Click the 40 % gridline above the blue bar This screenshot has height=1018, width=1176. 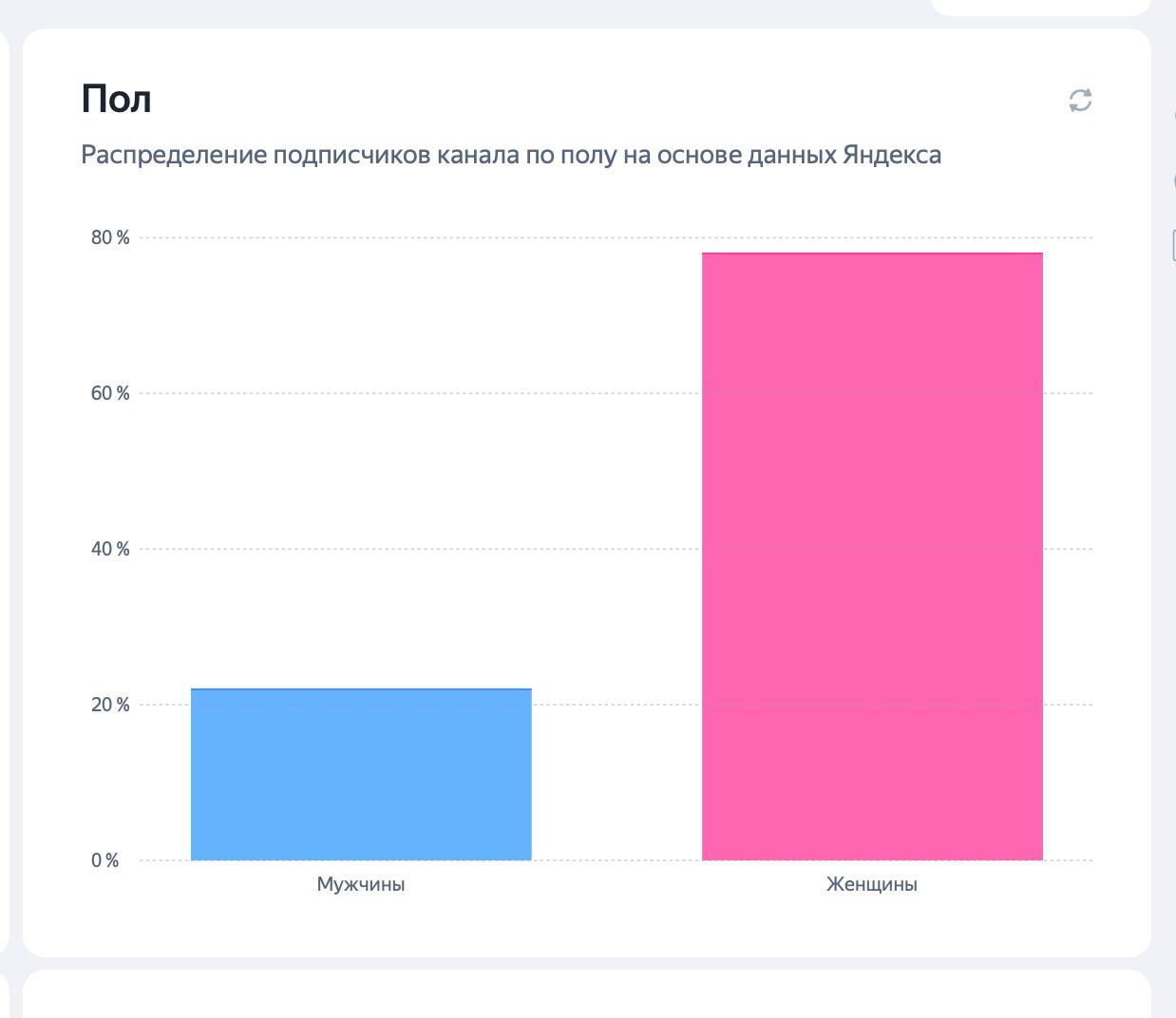click(x=361, y=549)
